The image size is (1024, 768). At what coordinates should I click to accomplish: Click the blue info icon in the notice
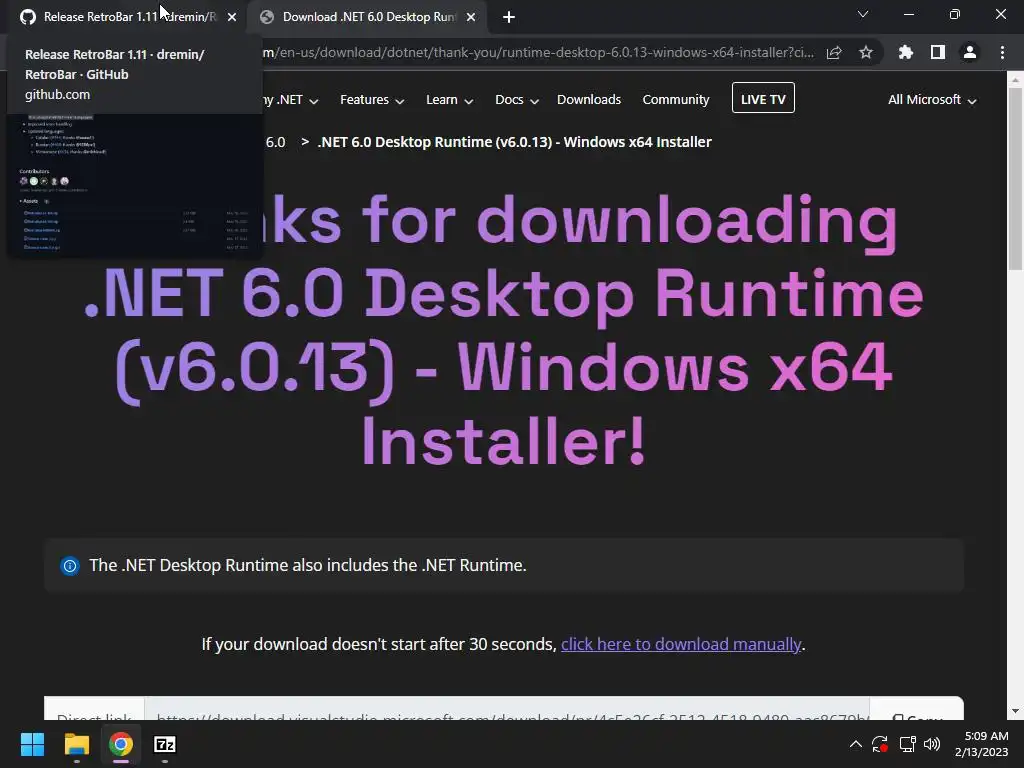tap(70, 566)
